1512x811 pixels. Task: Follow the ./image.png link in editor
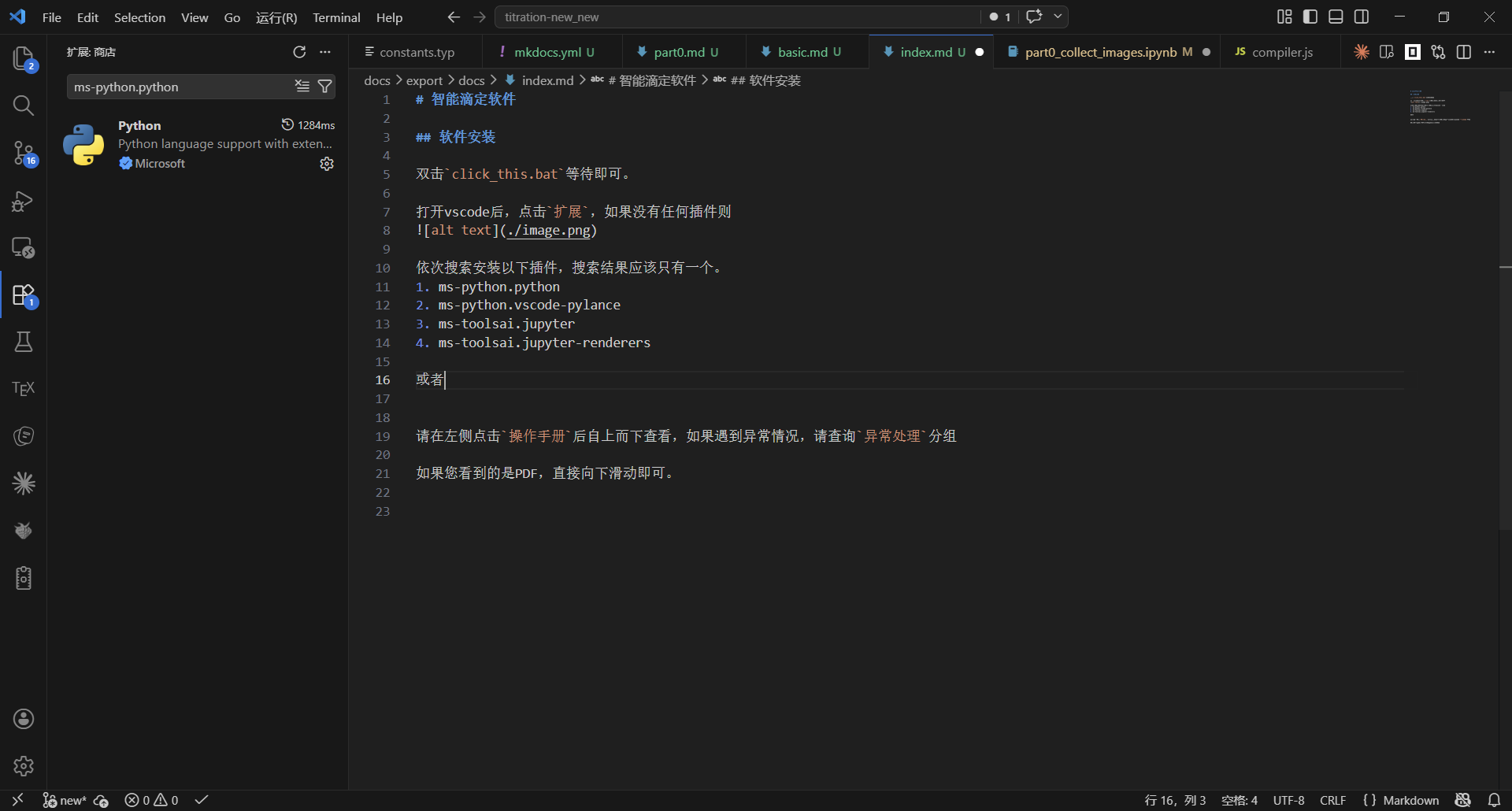coord(549,231)
